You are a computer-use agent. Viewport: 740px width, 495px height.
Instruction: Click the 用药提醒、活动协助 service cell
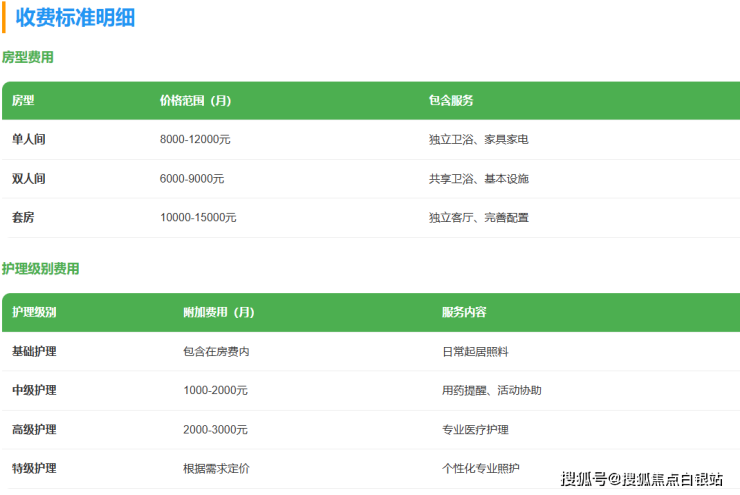coord(492,390)
